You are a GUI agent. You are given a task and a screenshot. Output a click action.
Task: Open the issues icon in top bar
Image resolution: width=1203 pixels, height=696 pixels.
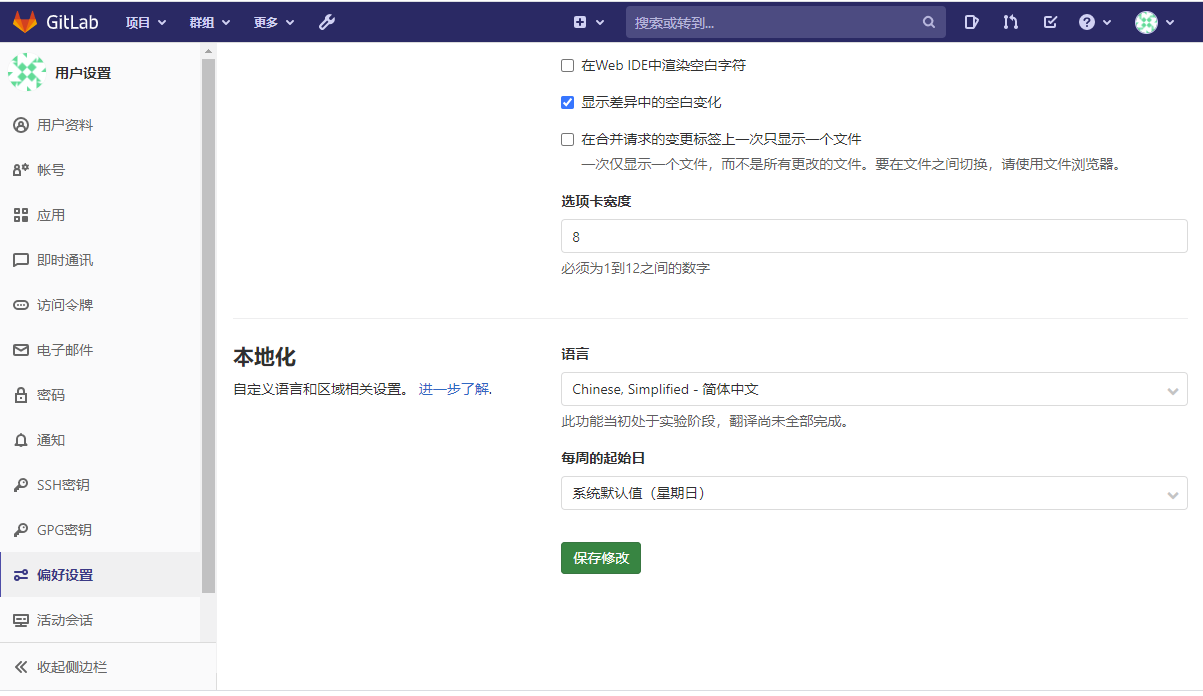(x=971, y=22)
